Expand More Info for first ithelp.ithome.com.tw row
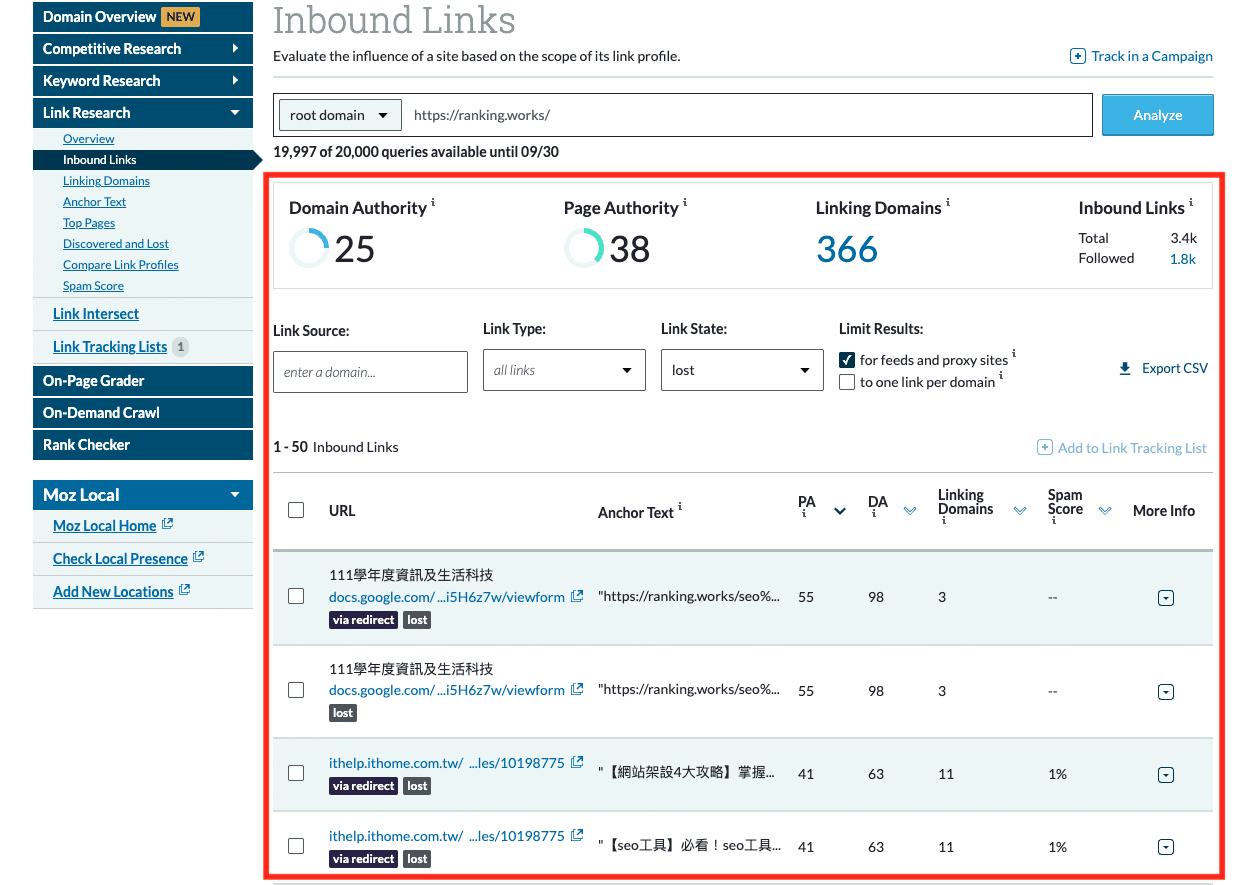1252x885 pixels. (x=1165, y=775)
